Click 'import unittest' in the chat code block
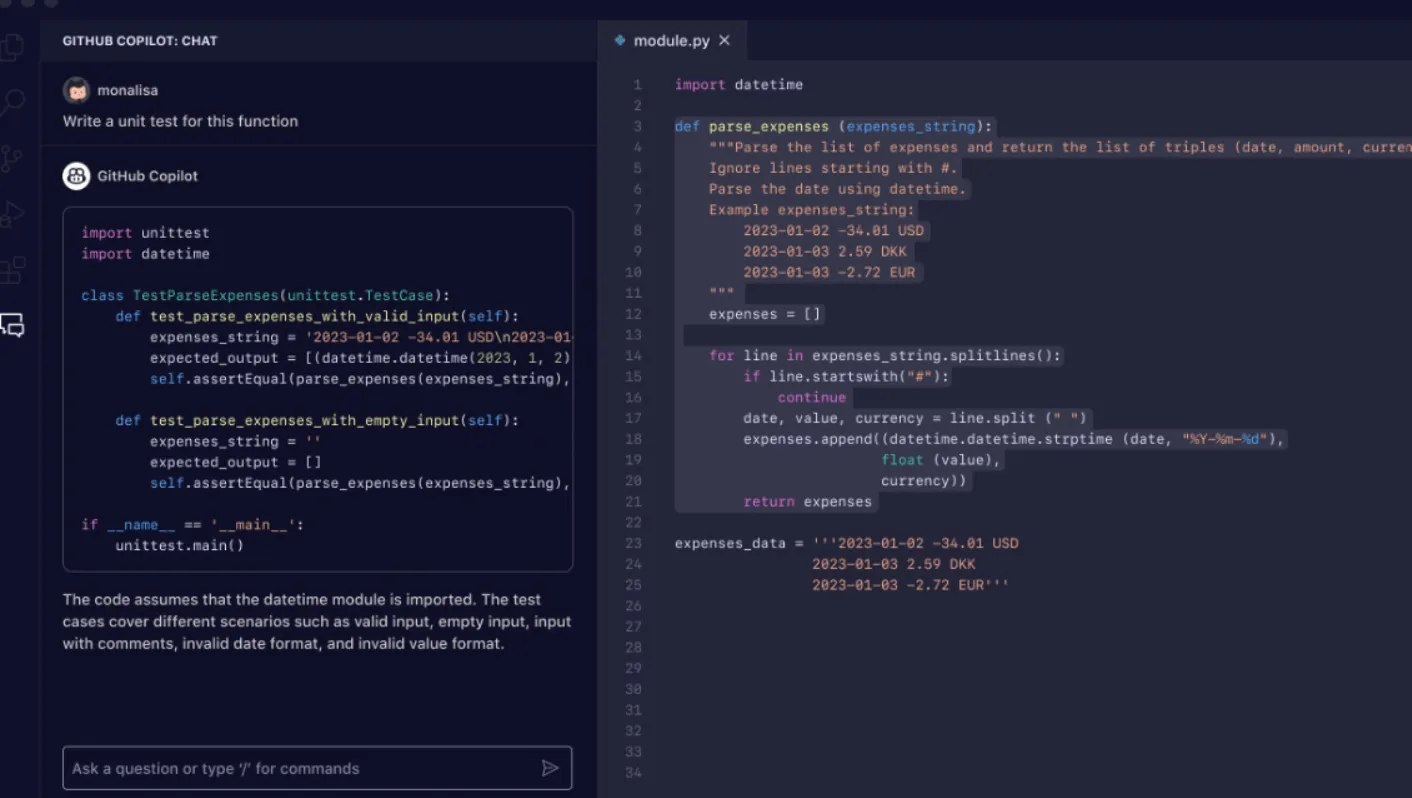 point(145,233)
